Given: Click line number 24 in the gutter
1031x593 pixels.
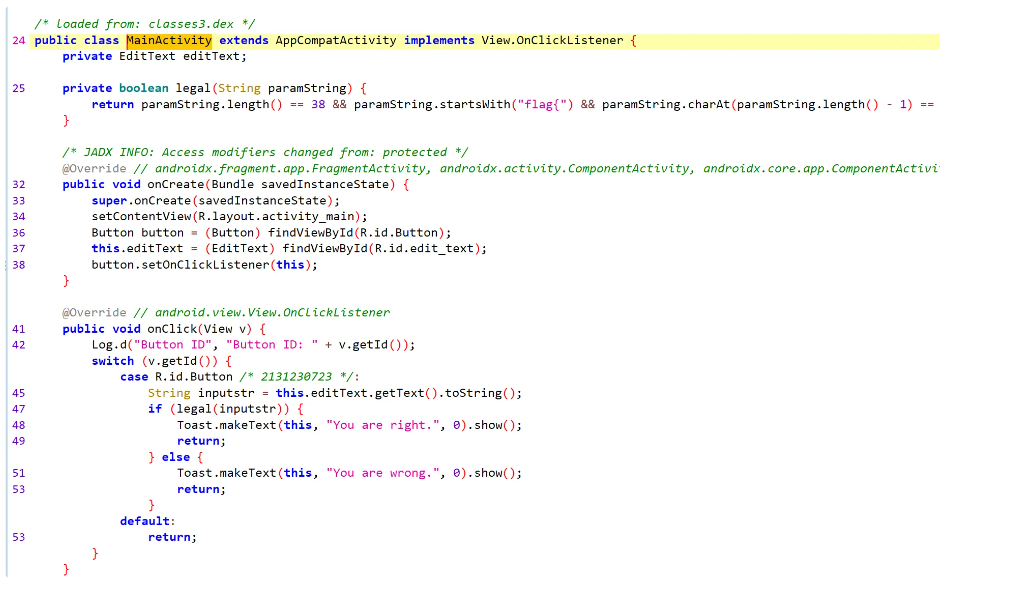Looking at the screenshot, I should pyautogui.click(x=18, y=41).
